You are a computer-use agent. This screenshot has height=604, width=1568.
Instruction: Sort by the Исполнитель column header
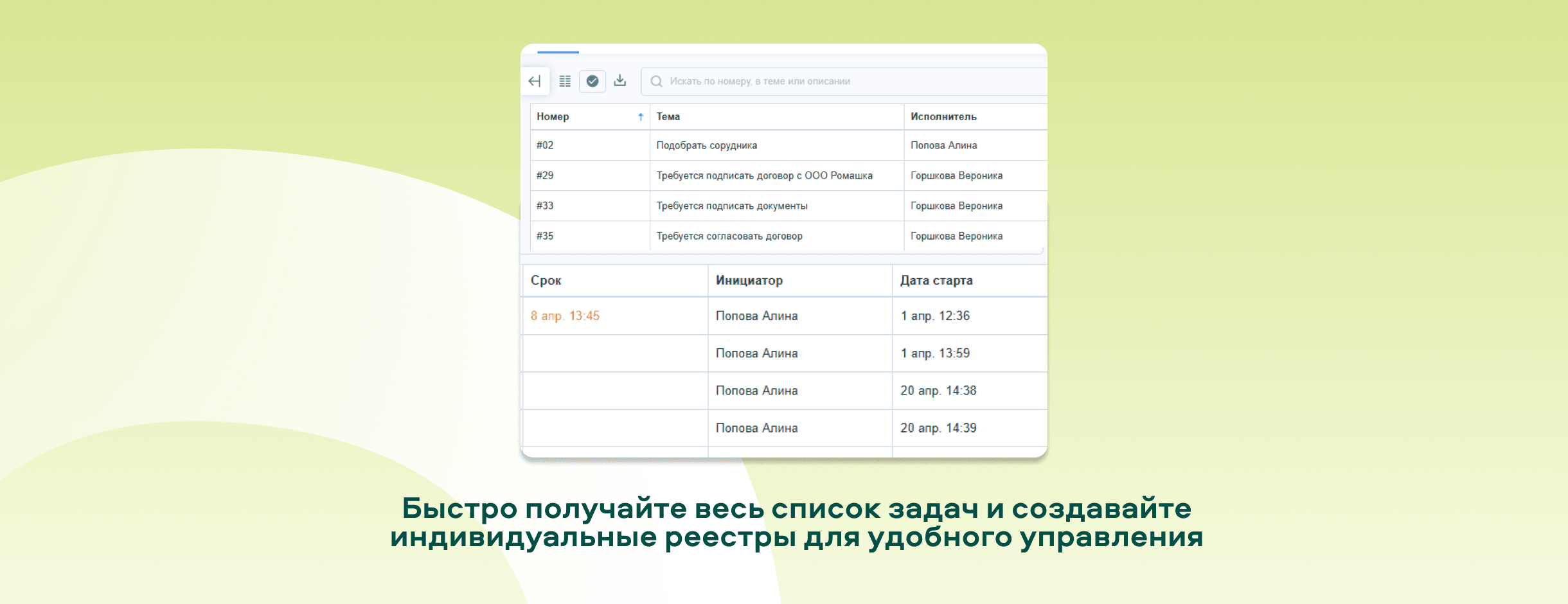[943, 117]
